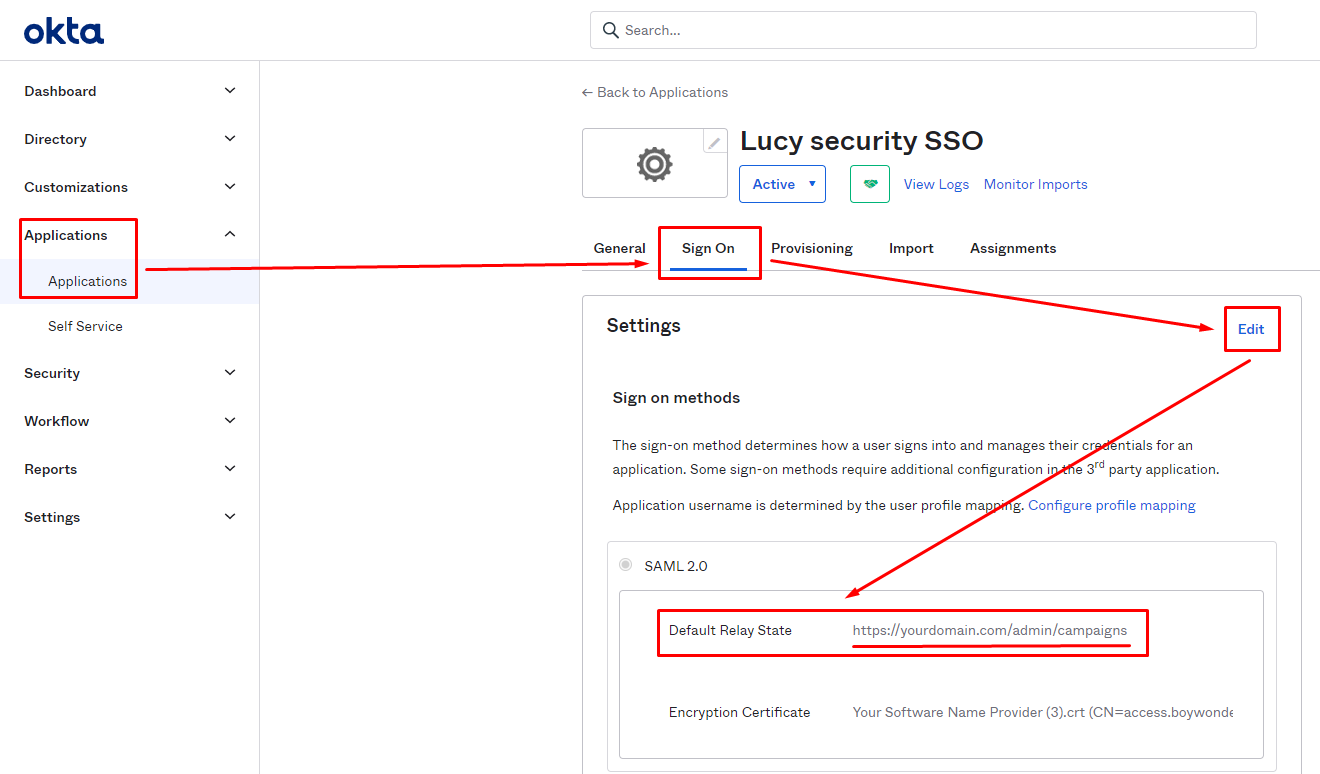Image resolution: width=1320 pixels, height=774 pixels.
Task: Click the Workflow sidebar label
Action: pyautogui.click(x=57, y=421)
